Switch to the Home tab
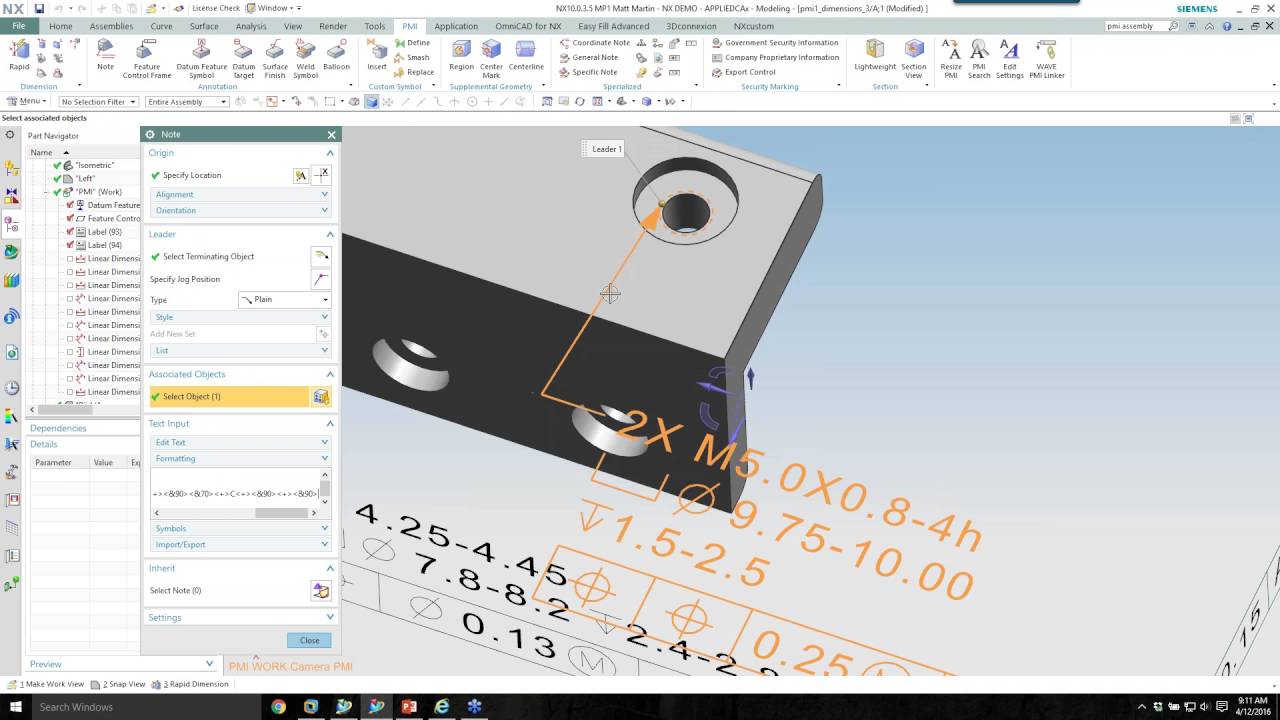Screen dimensions: 1280x720 60,26
